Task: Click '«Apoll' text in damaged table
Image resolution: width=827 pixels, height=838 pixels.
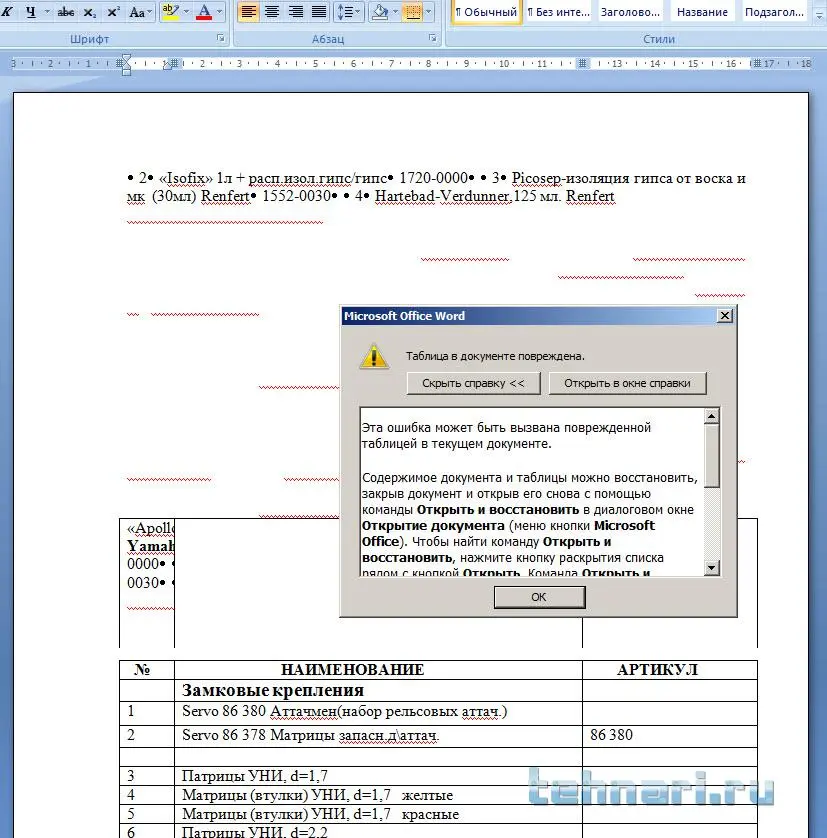Action: [151, 529]
